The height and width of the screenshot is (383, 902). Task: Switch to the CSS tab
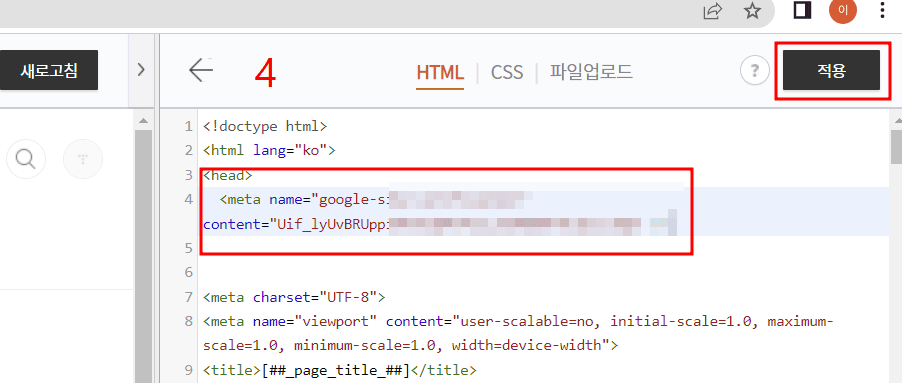tap(507, 72)
